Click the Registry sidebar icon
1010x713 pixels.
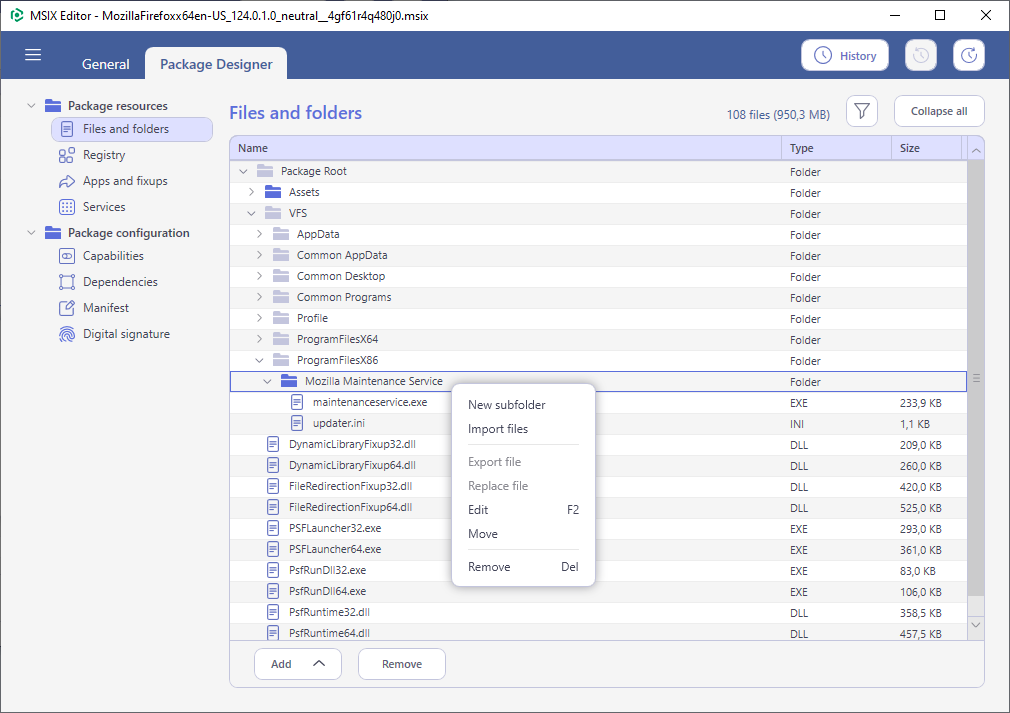point(66,155)
